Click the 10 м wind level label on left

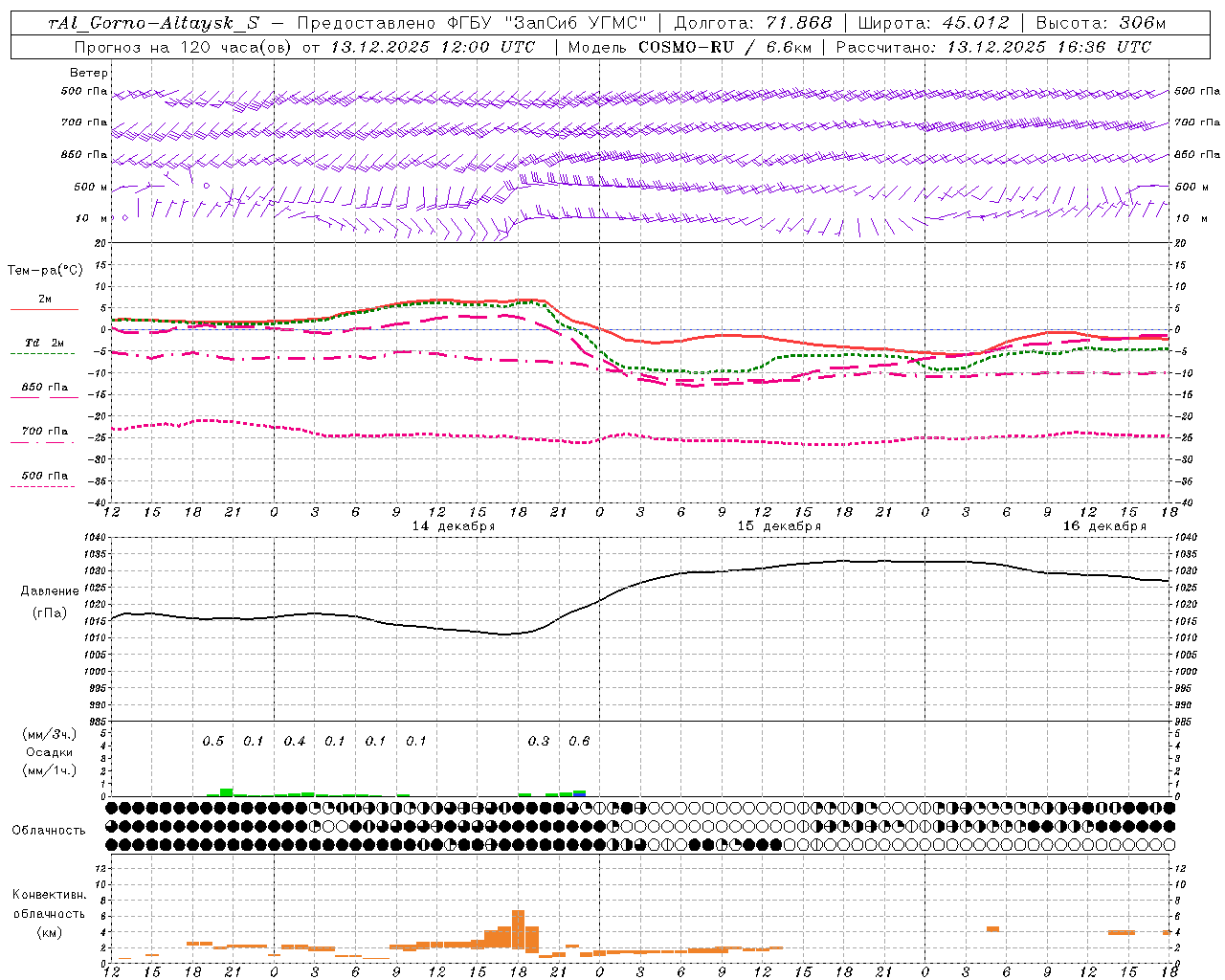point(93,218)
